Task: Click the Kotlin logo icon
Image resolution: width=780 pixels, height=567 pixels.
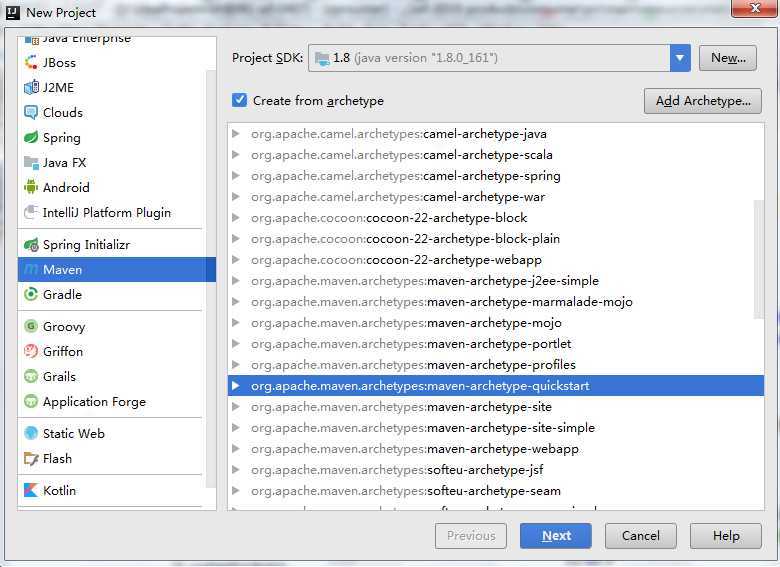Action: 31,490
